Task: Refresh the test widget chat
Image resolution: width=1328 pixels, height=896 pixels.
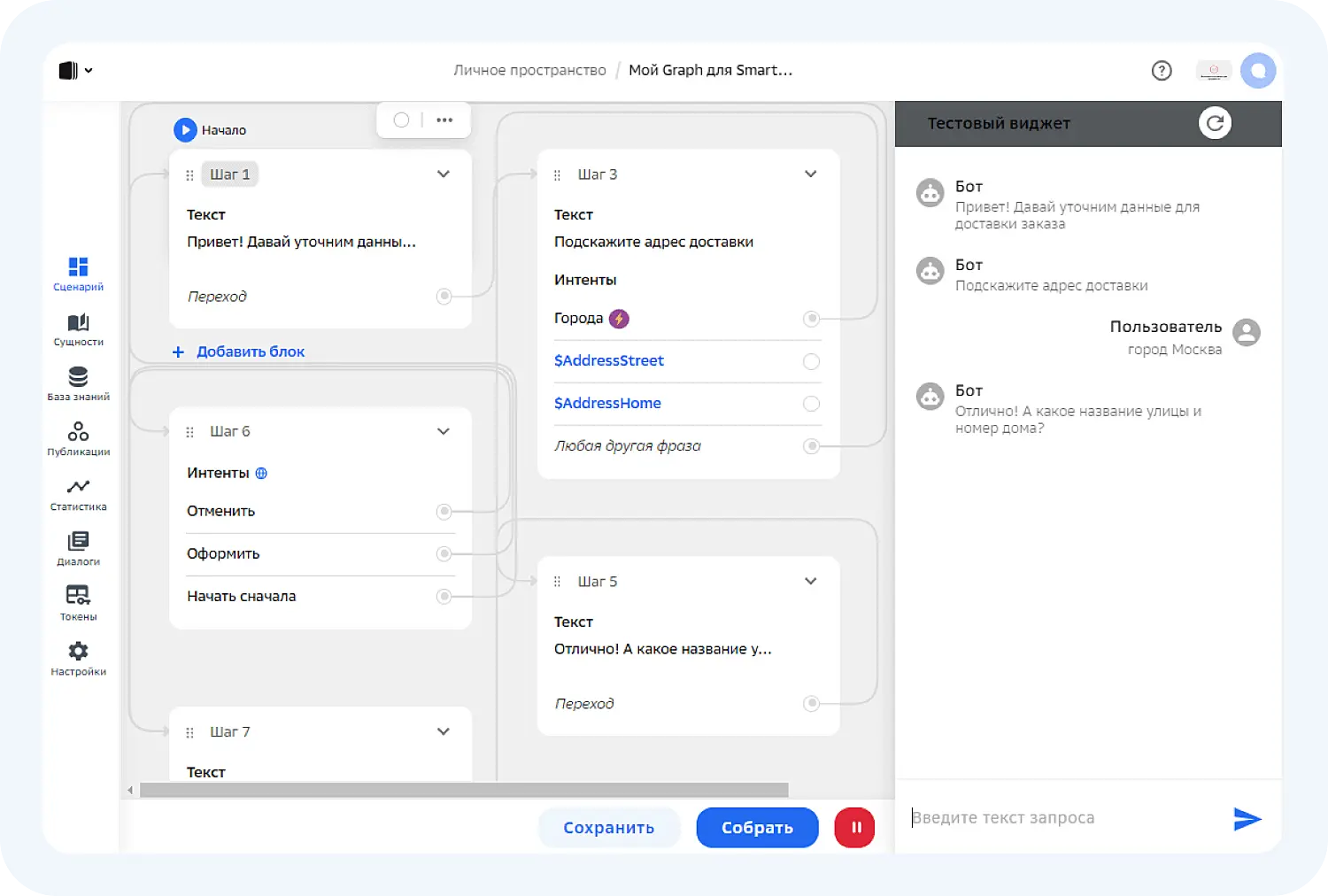Action: coord(1215,123)
